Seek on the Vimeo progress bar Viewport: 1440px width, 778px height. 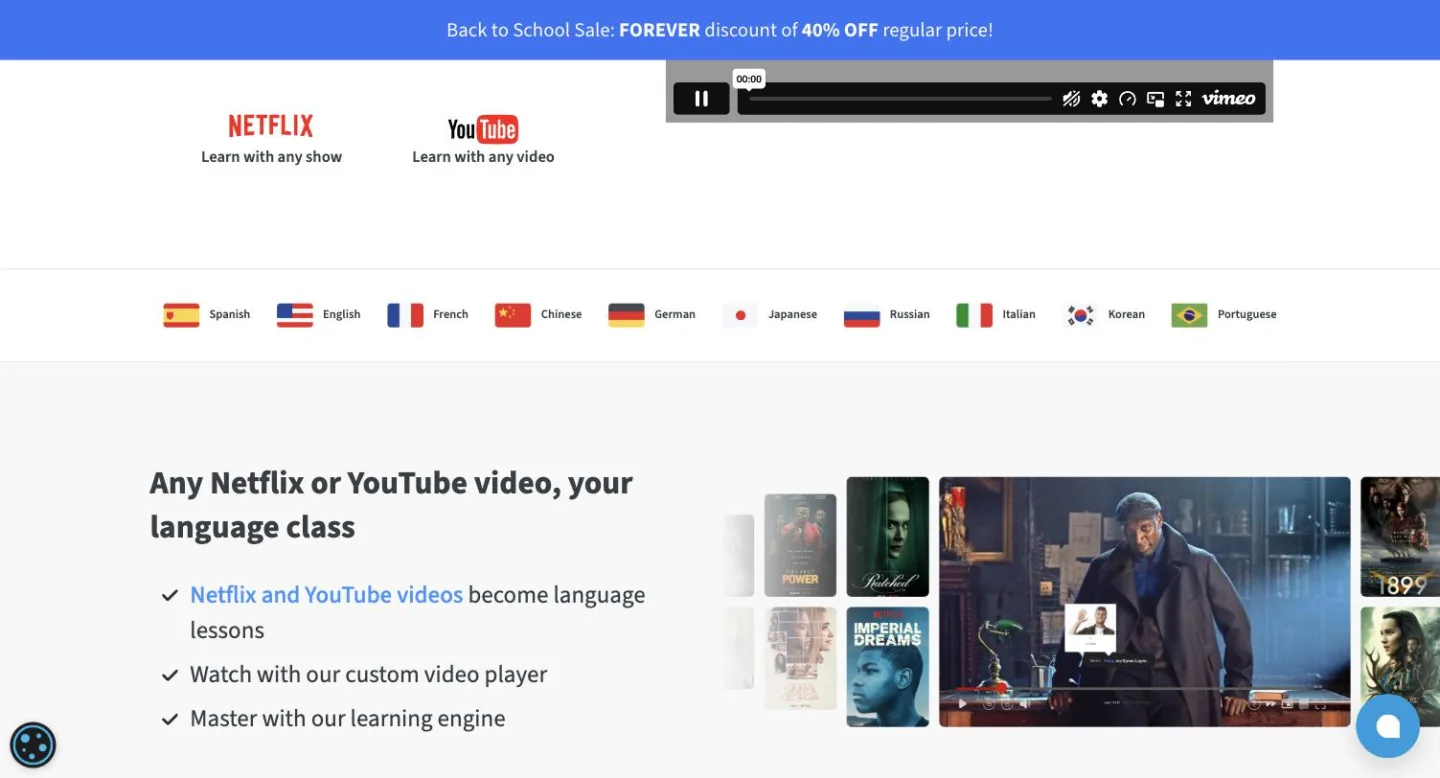click(x=900, y=99)
